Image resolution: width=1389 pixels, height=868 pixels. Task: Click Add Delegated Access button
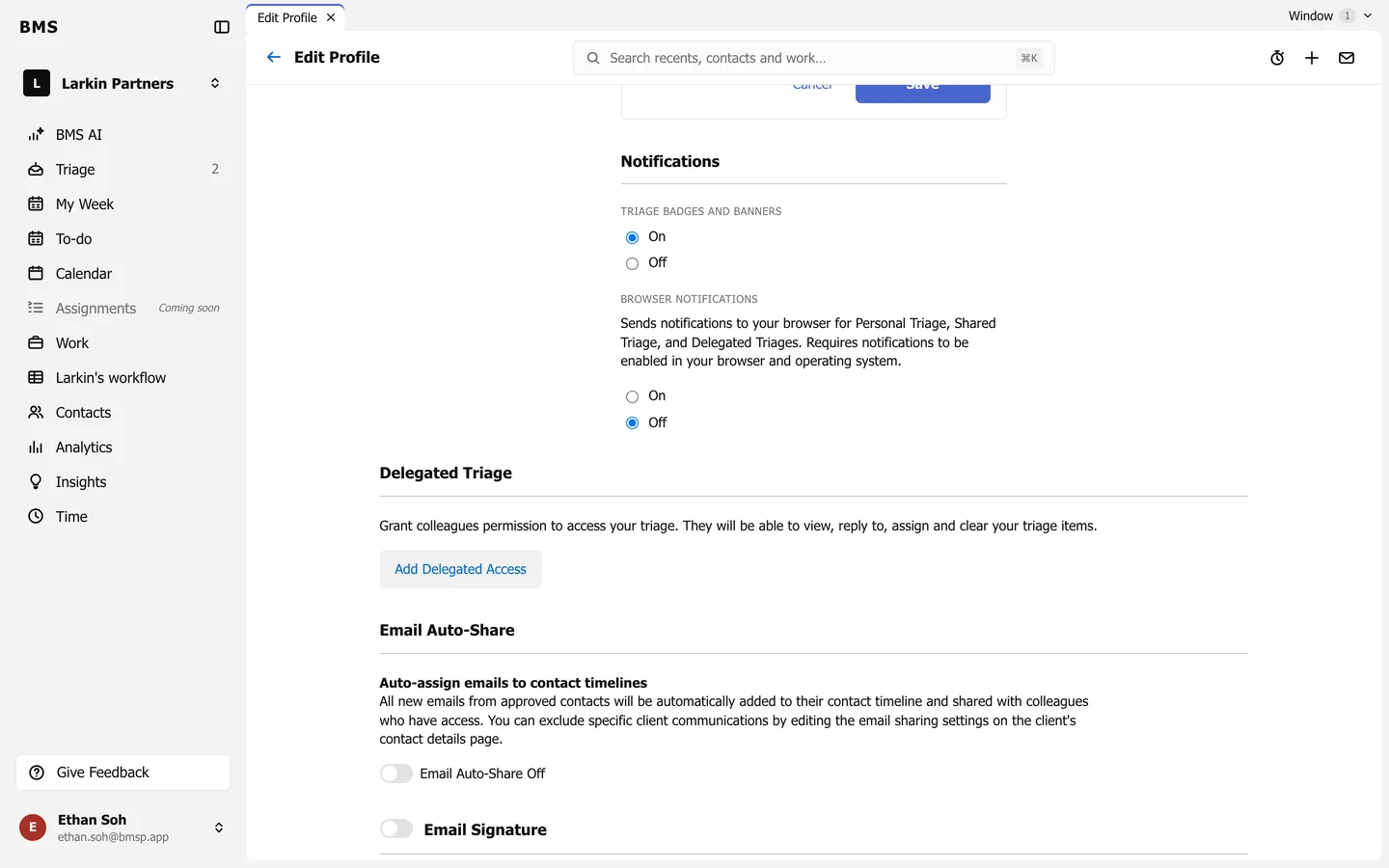461,569
